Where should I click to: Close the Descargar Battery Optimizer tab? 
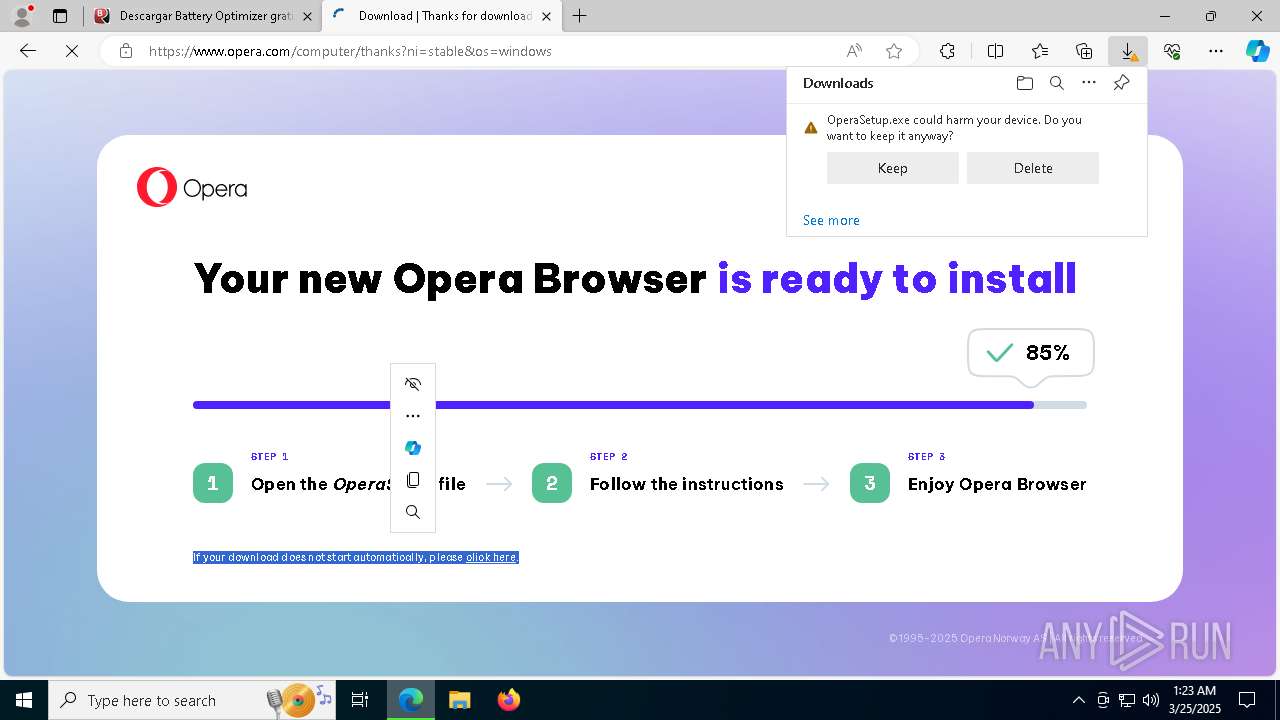click(x=307, y=16)
